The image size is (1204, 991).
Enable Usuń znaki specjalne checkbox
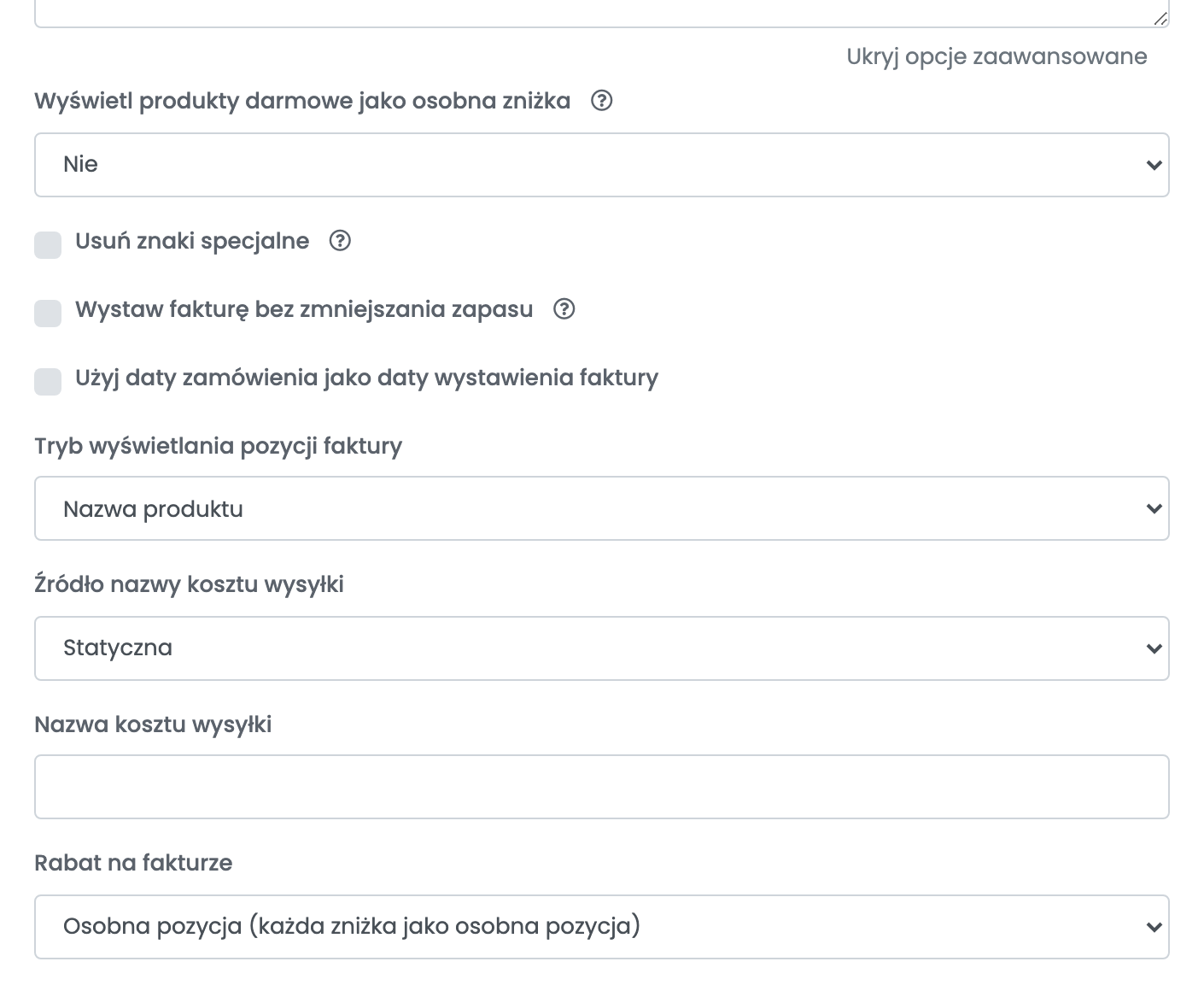[48, 244]
